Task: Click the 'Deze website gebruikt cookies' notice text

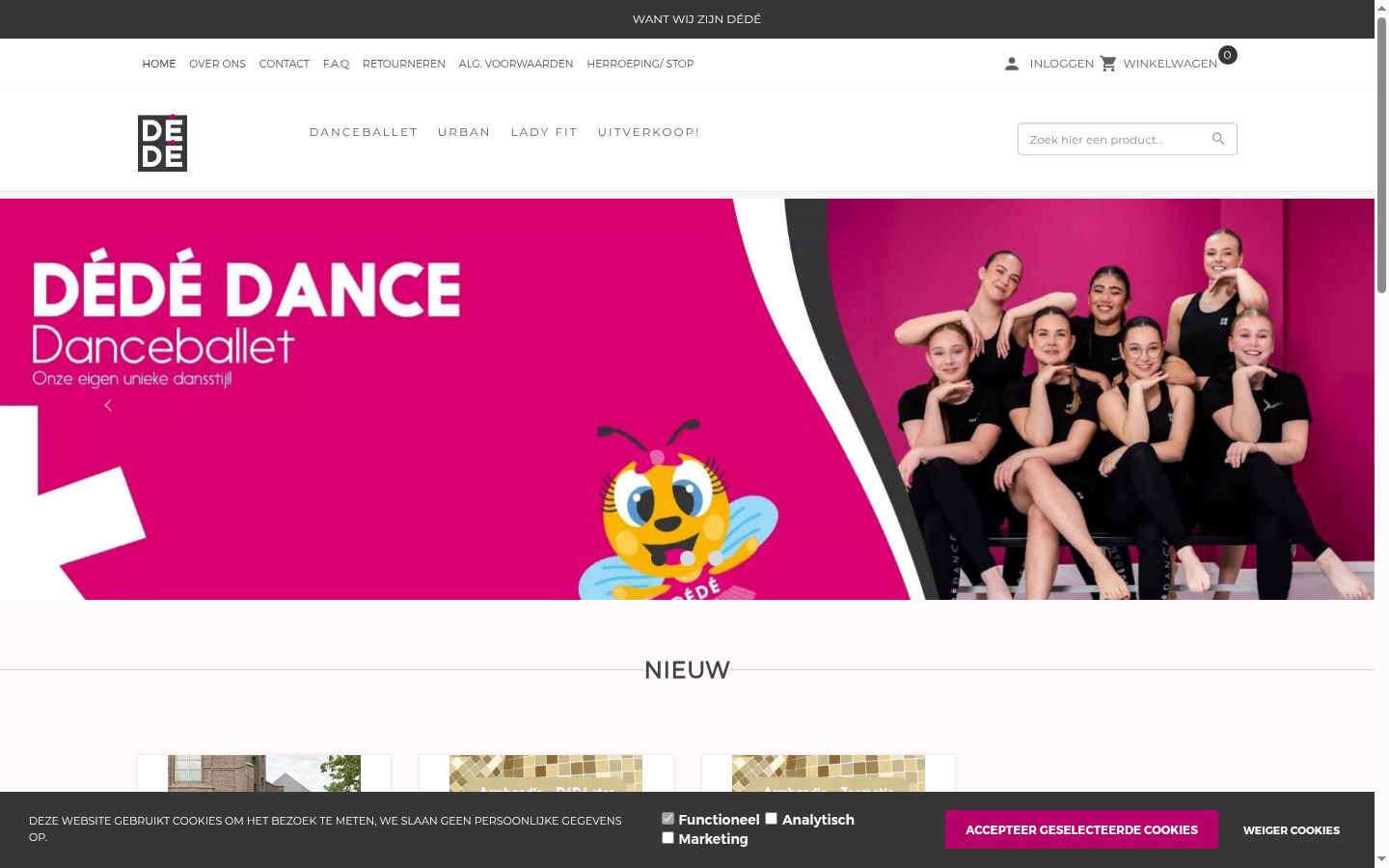Action: click(325, 828)
